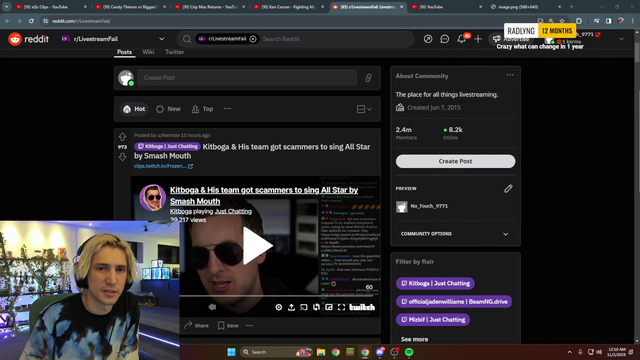Click the Twitch clip share upload icon
640x360 pixels.
291,307
